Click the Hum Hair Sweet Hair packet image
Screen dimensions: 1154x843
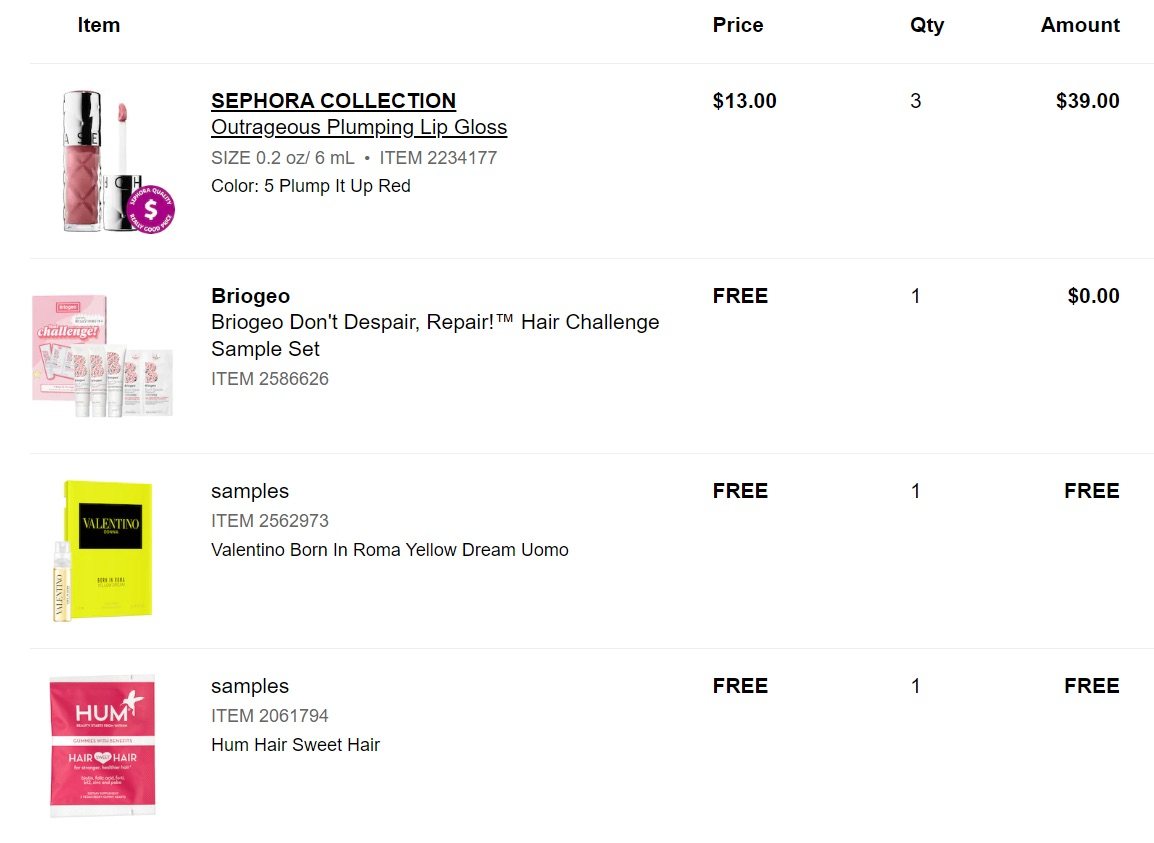pos(102,745)
